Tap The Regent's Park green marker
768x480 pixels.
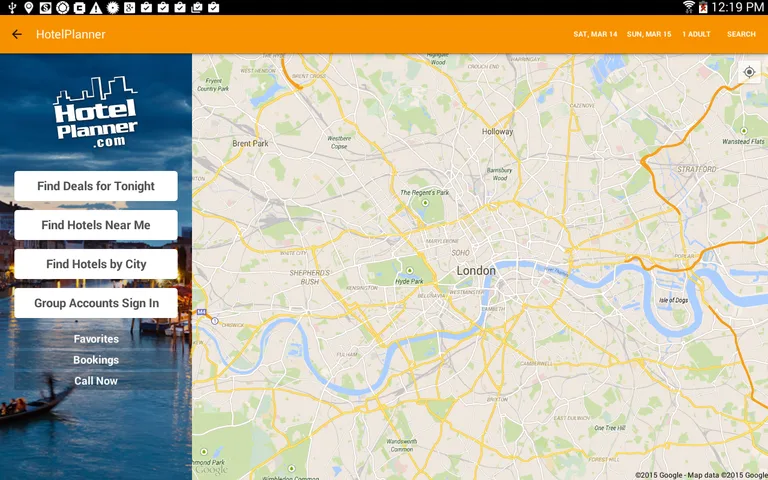(x=425, y=203)
